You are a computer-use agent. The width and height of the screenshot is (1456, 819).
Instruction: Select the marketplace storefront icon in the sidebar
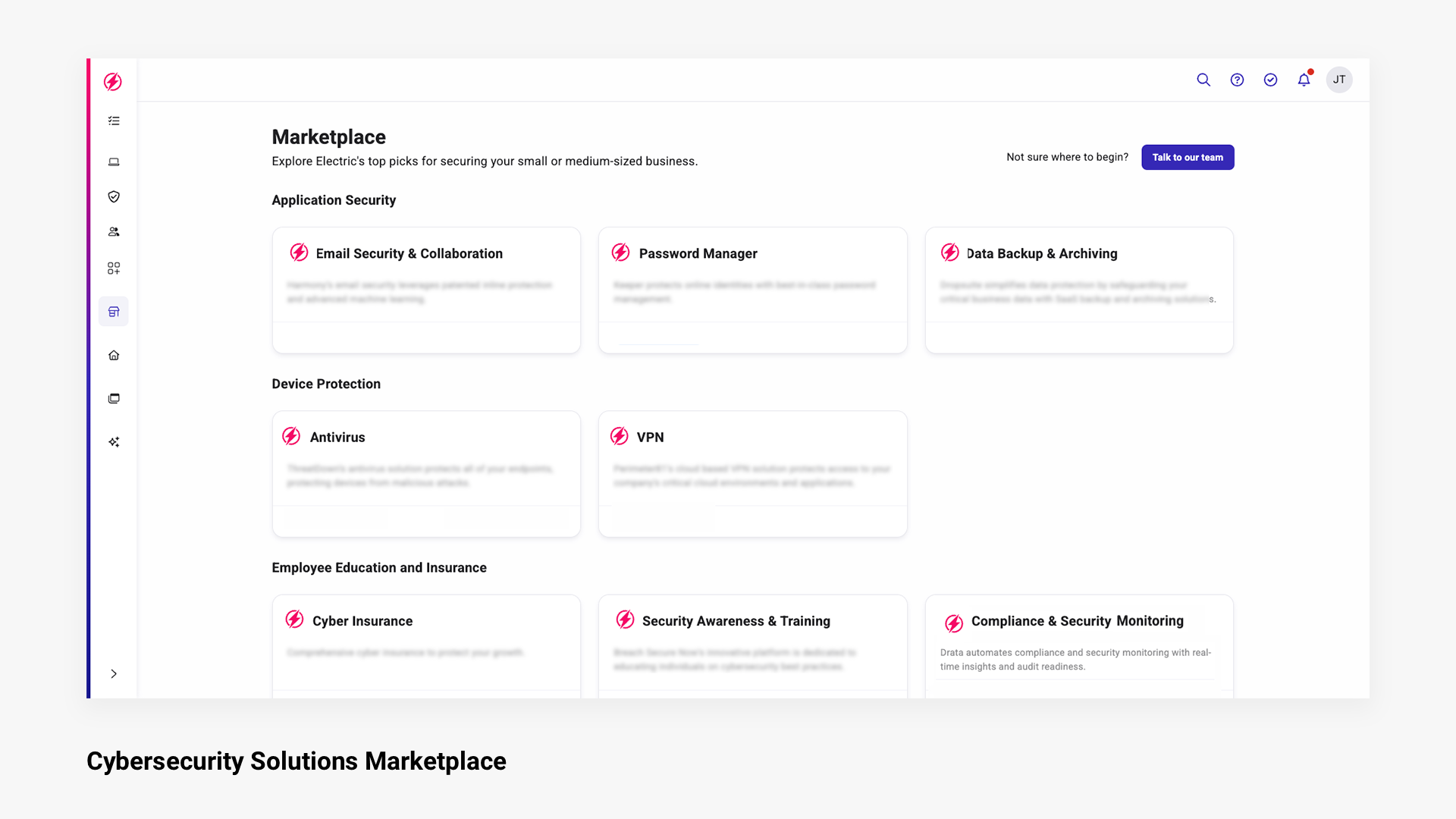coord(114,312)
